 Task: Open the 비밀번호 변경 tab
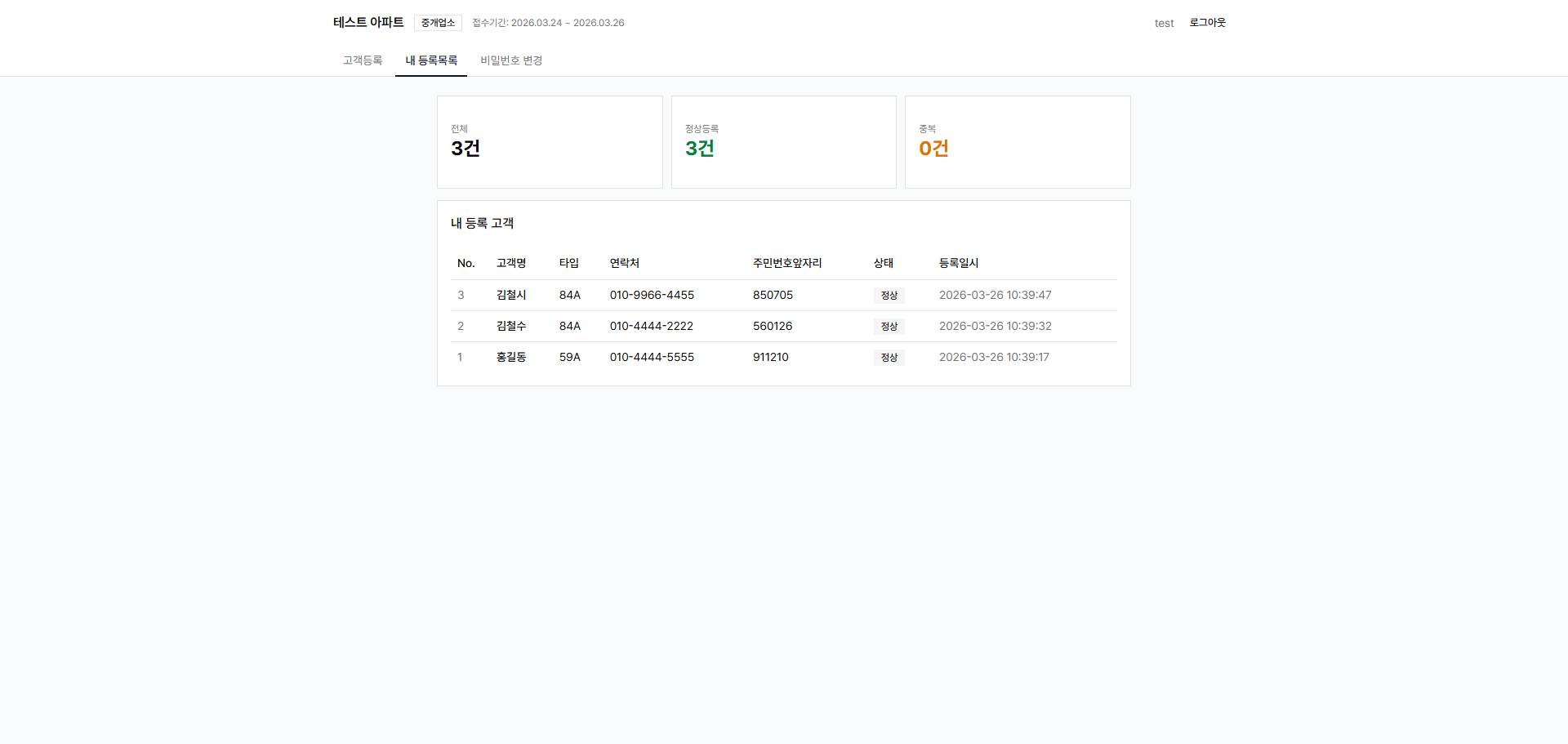(x=510, y=60)
